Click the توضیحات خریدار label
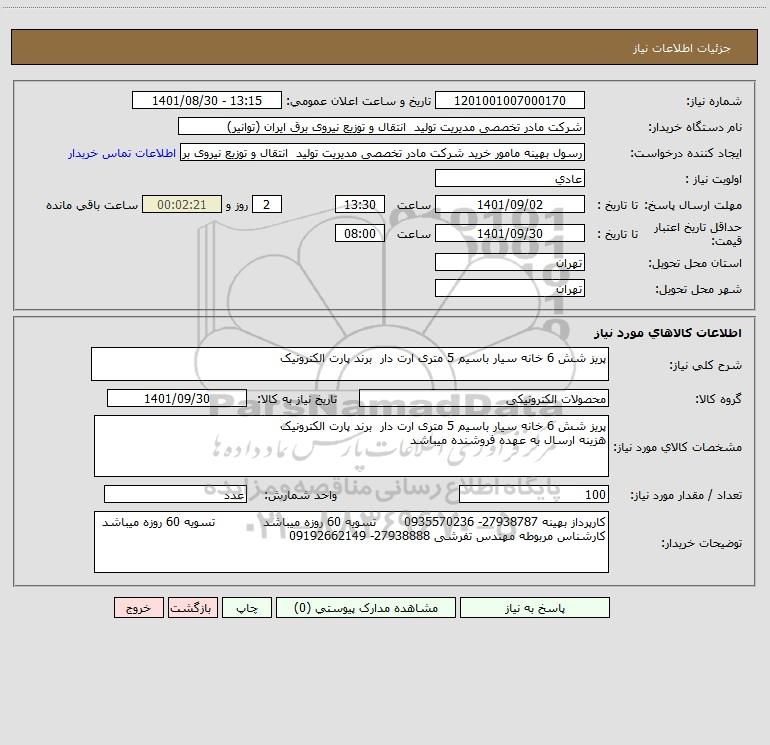Viewport: 770px width, 745px height. (x=702, y=543)
